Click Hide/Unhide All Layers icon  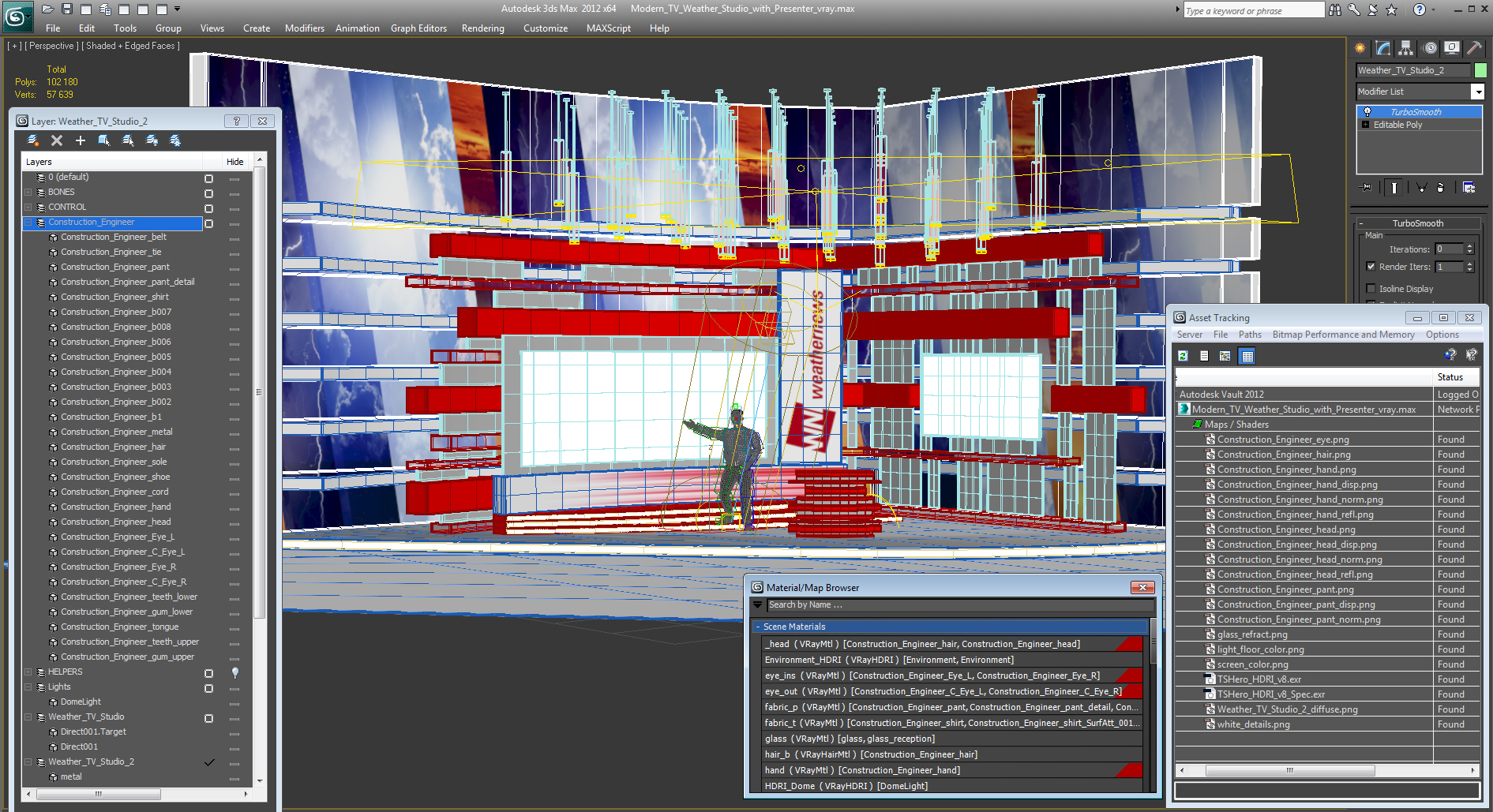pyautogui.click(x=152, y=140)
